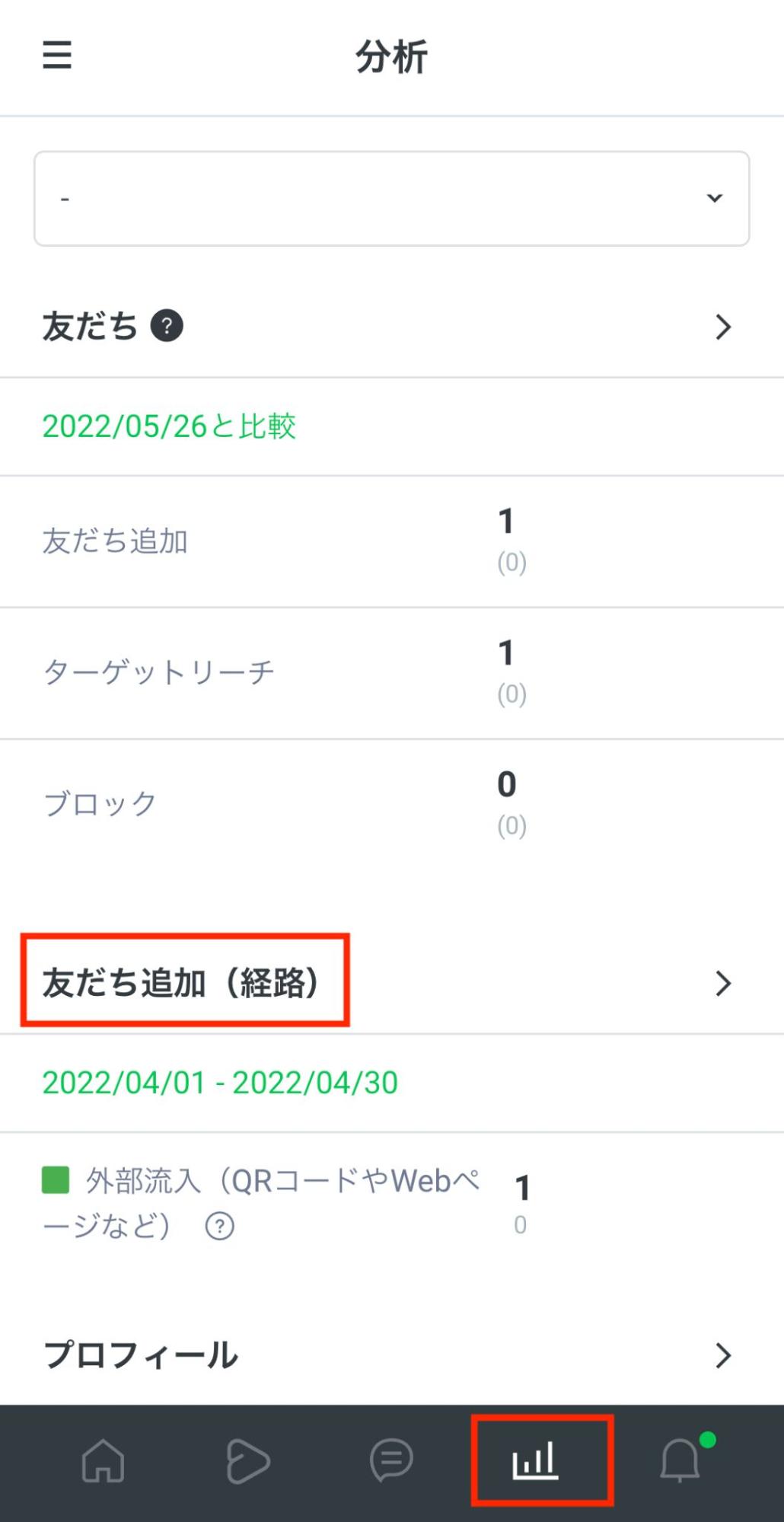Image resolution: width=784 pixels, height=1522 pixels.
Task: Expand the 友だち section details
Action: pos(722,327)
